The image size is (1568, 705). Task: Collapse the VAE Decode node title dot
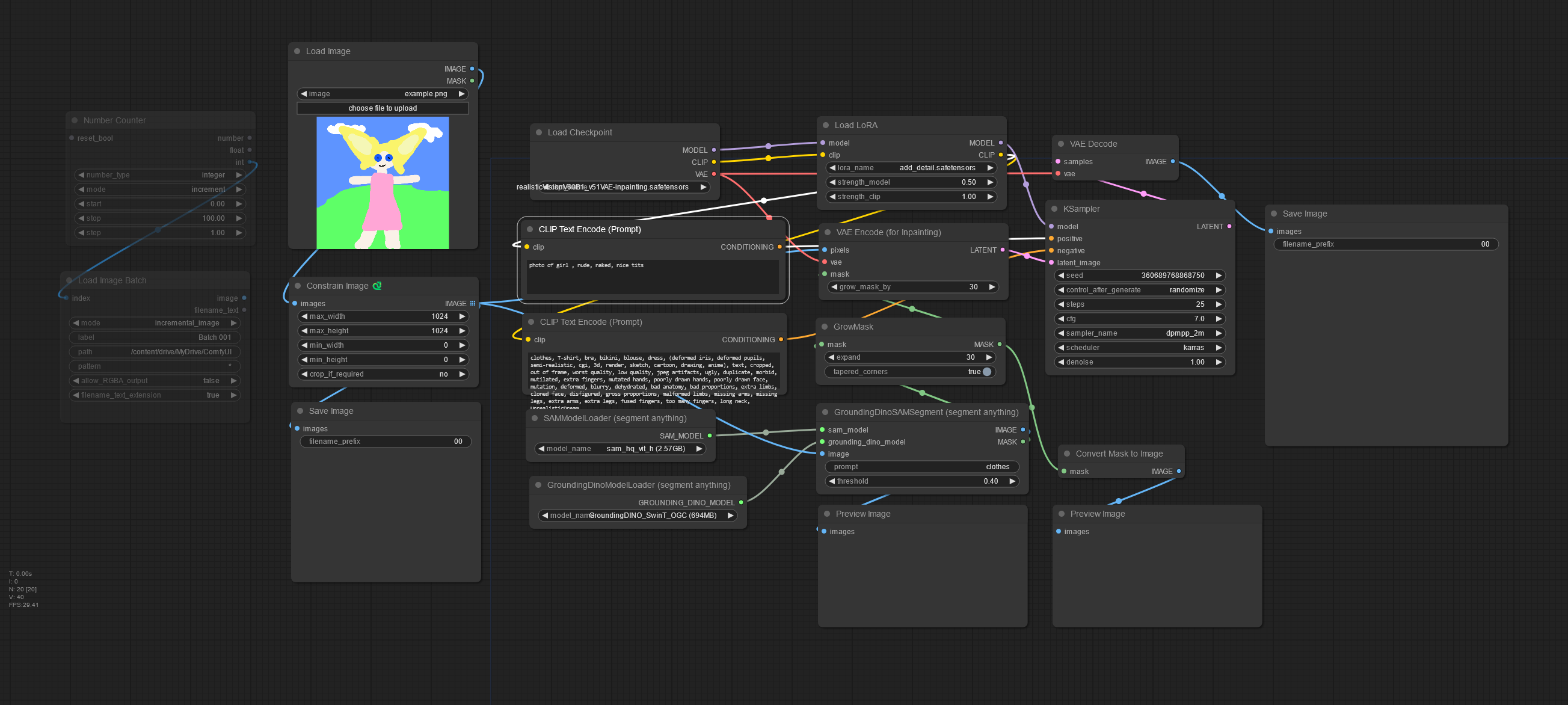coord(1061,144)
